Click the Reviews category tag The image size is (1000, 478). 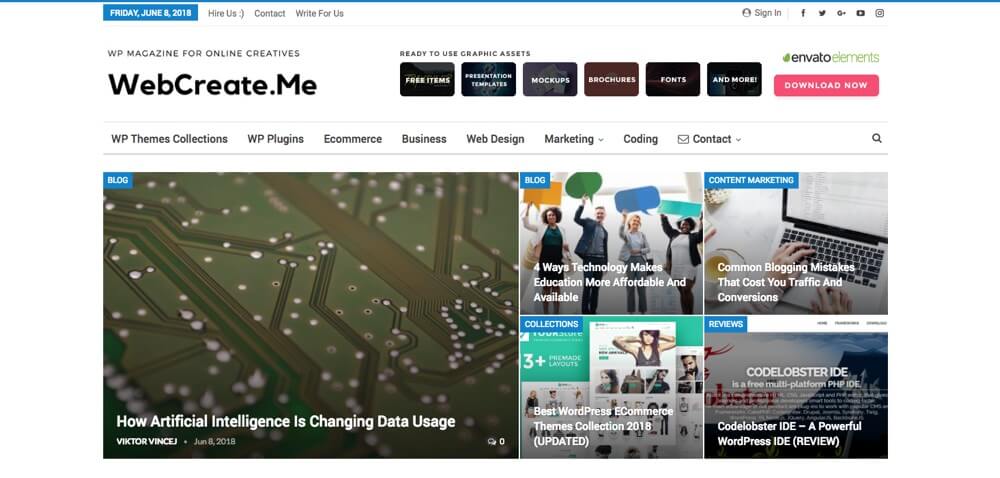(x=726, y=324)
